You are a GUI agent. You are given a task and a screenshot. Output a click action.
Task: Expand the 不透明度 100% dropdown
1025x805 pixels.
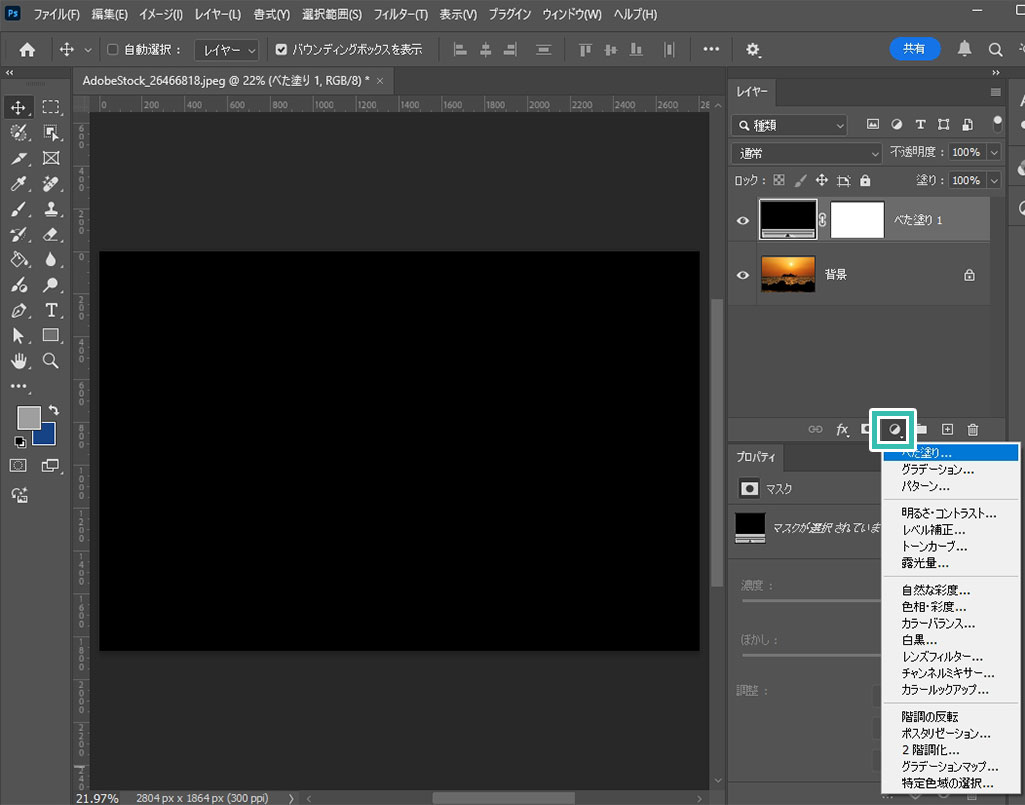(993, 153)
